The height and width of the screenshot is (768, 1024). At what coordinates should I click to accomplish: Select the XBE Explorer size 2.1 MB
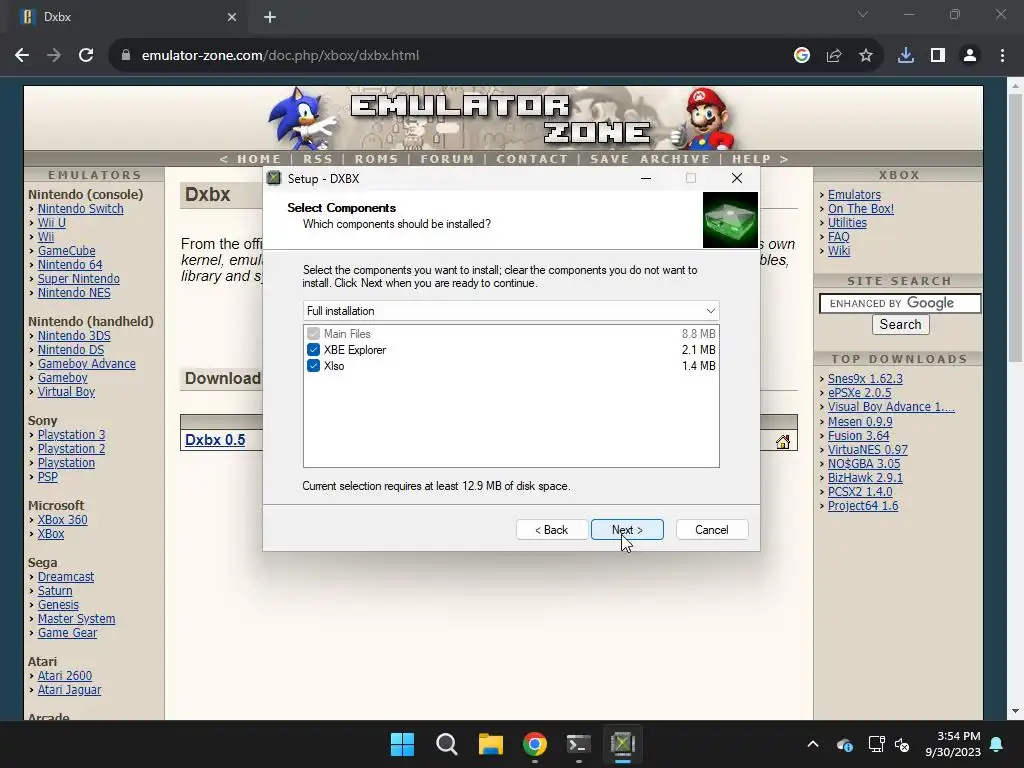(699, 350)
